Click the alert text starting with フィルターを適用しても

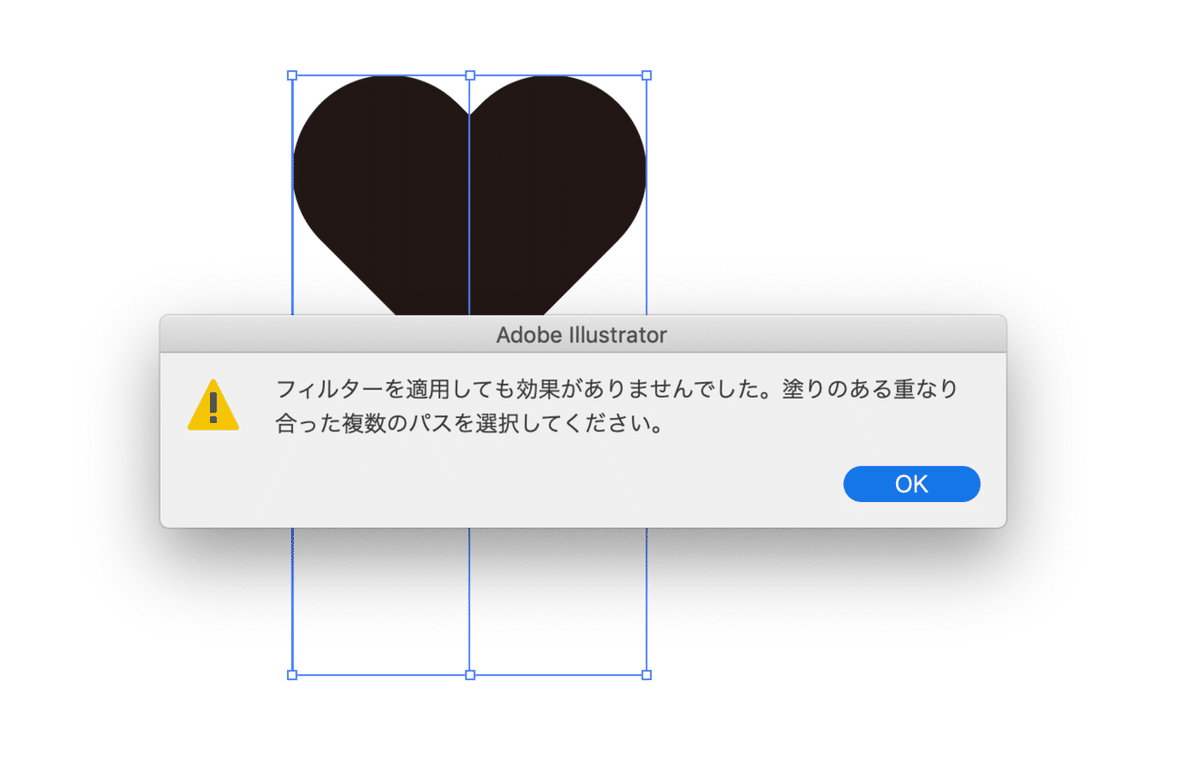tap(616, 405)
